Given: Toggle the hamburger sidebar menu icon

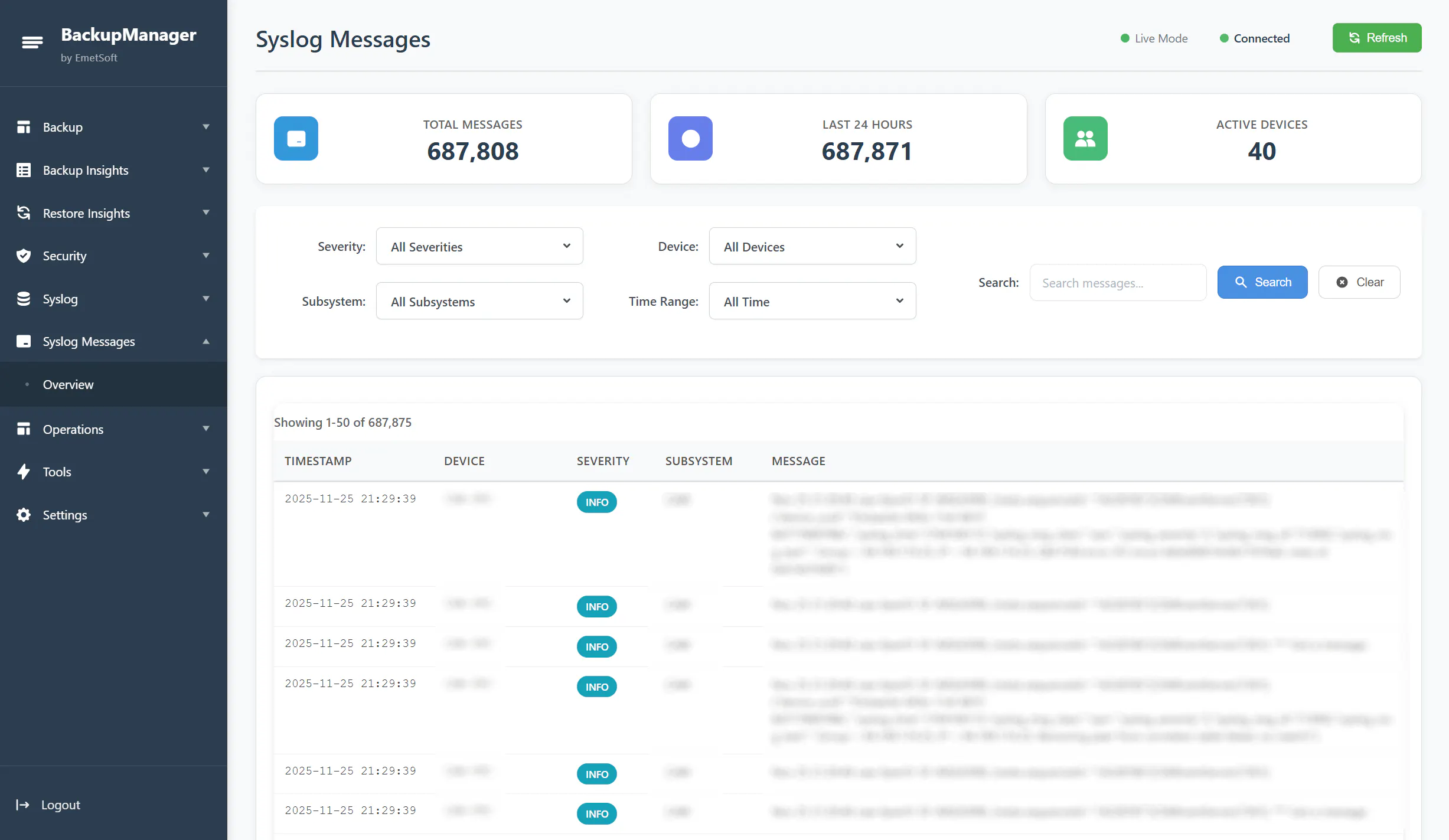Looking at the screenshot, I should (32, 43).
